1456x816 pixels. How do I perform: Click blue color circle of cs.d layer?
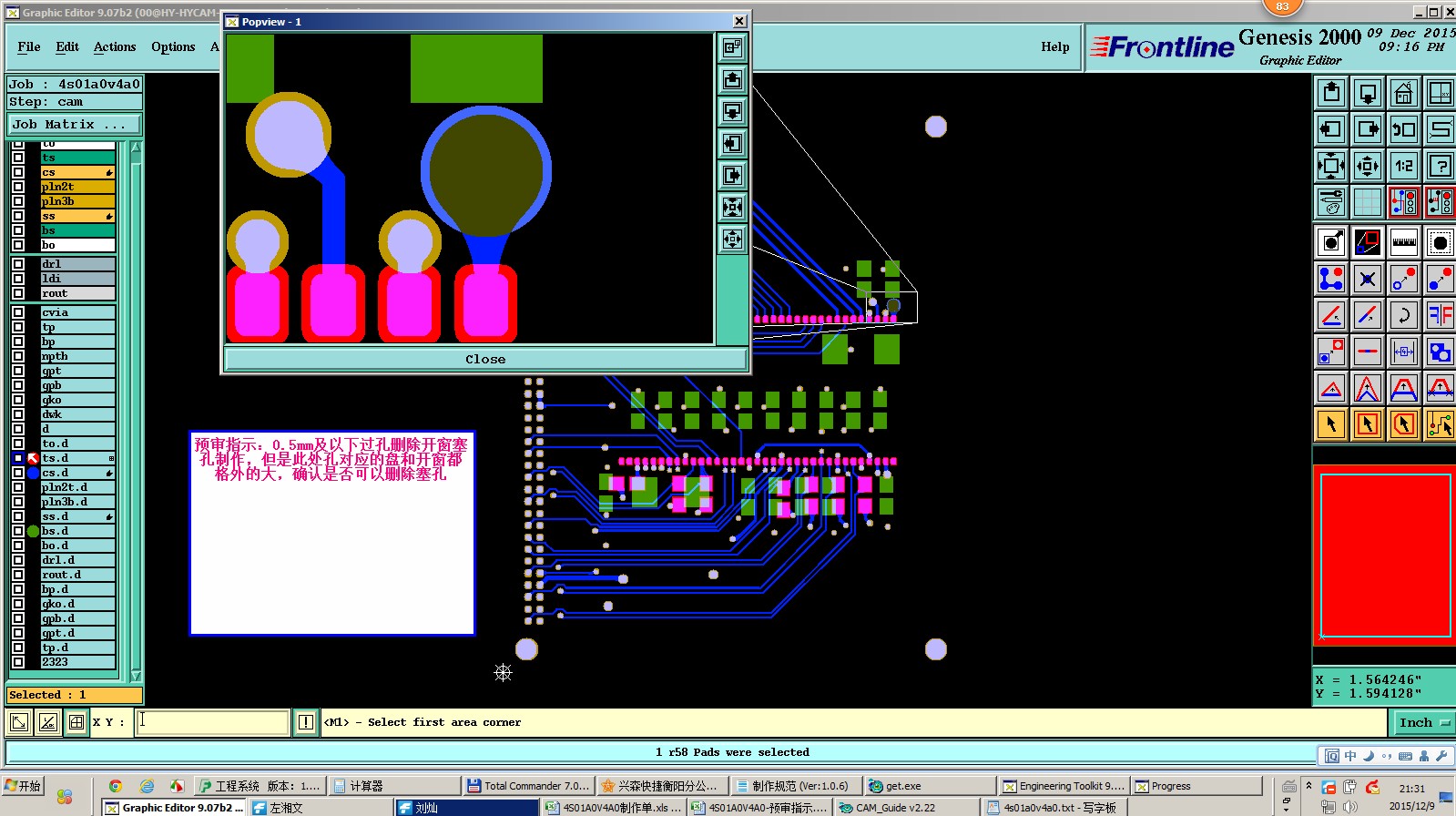click(x=34, y=473)
